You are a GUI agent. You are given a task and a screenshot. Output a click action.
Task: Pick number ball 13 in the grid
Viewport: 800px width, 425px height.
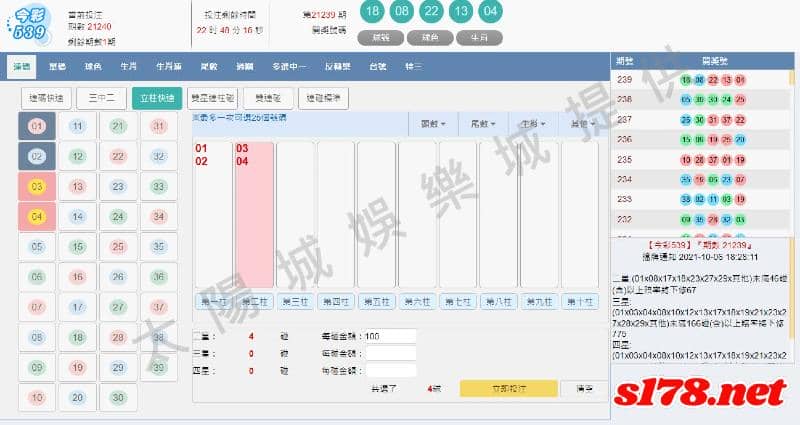click(x=78, y=186)
